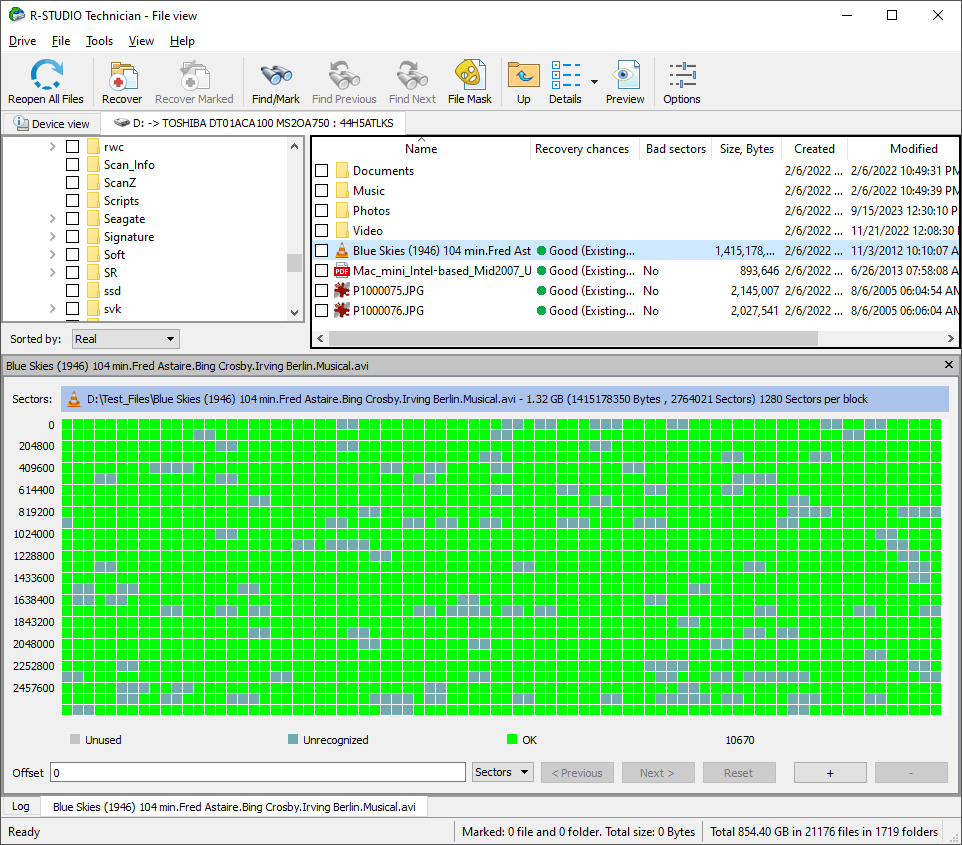The image size is (962, 845).
Task: Open the Drive menu
Action: 23,41
